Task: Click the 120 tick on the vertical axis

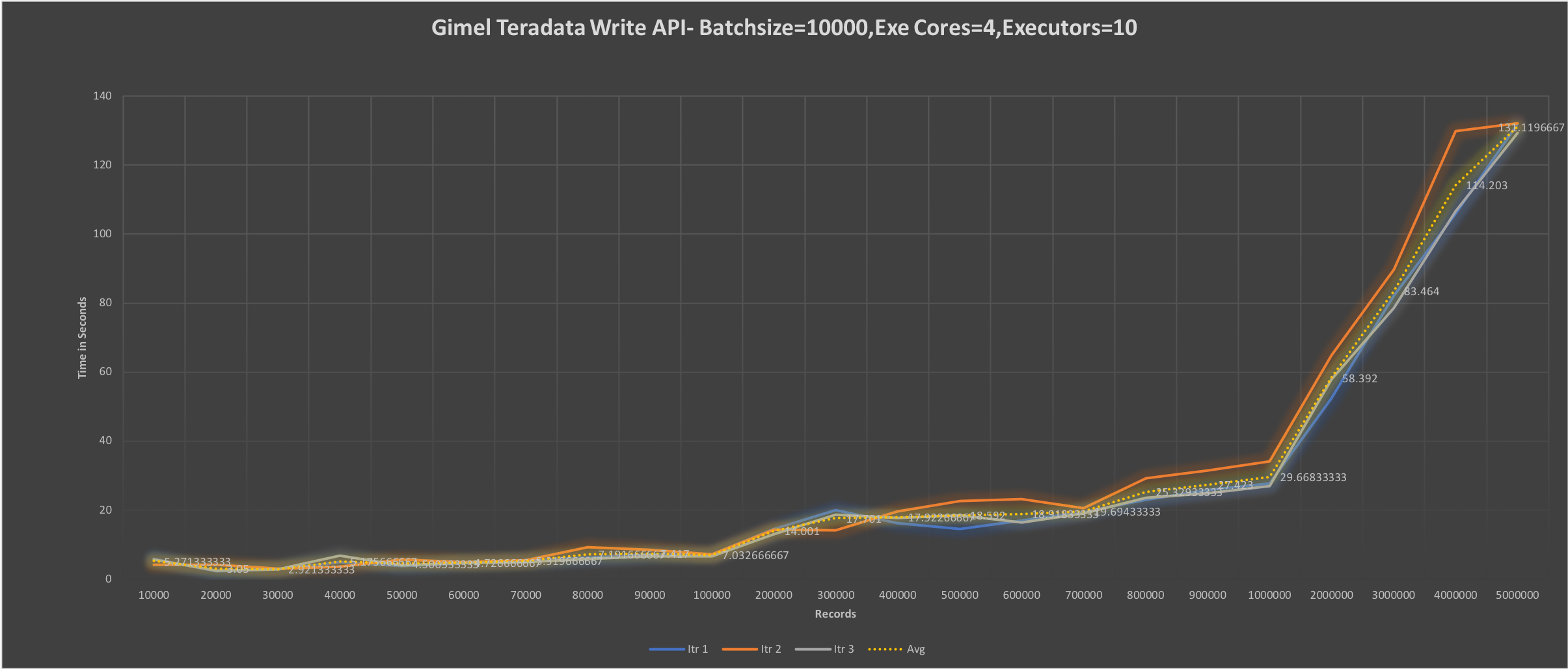Action: point(102,164)
